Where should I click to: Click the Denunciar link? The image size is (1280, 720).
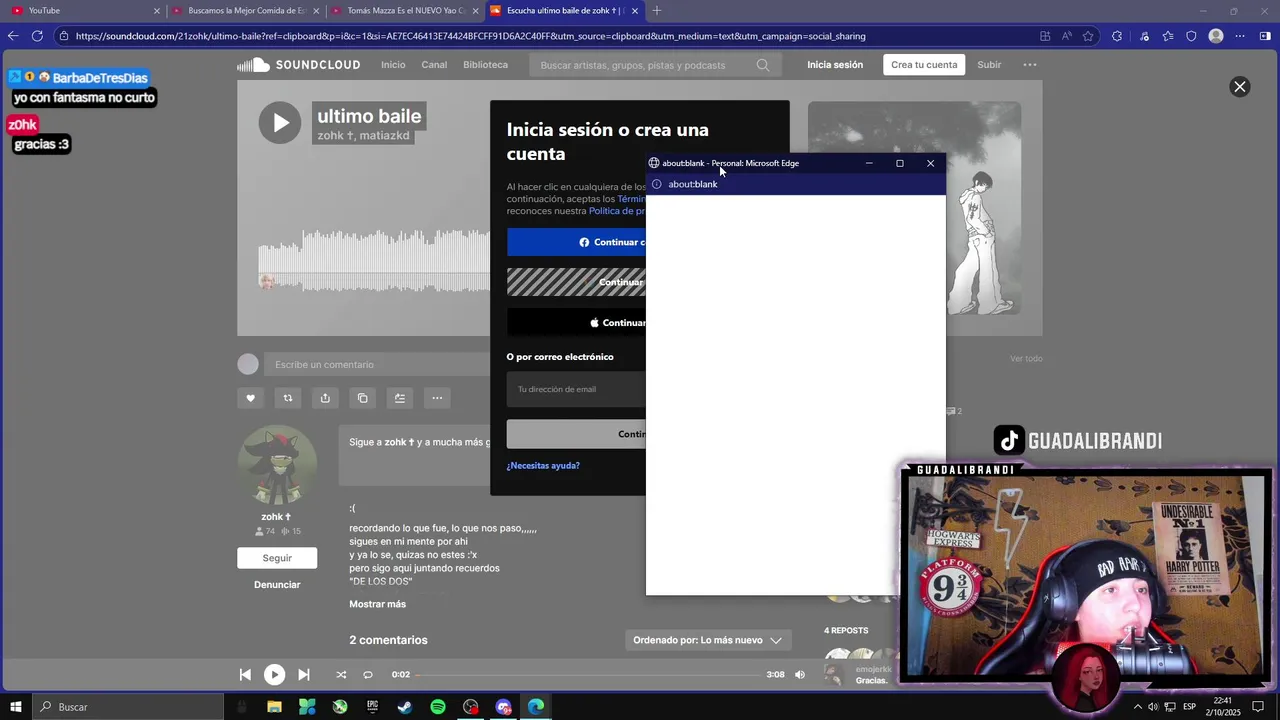point(277,585)
